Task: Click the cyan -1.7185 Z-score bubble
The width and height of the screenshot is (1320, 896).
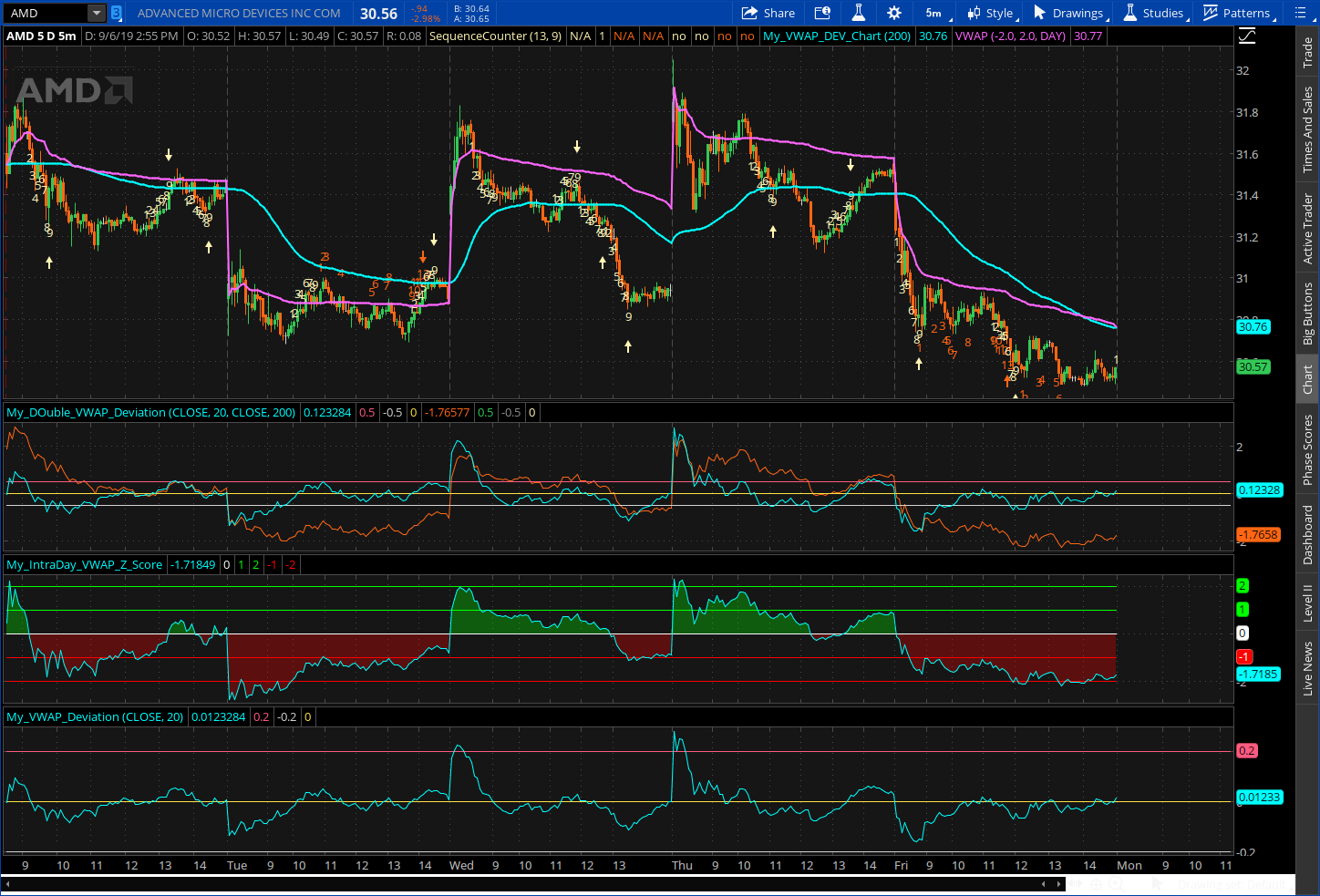Action: tap(1258, 675)
